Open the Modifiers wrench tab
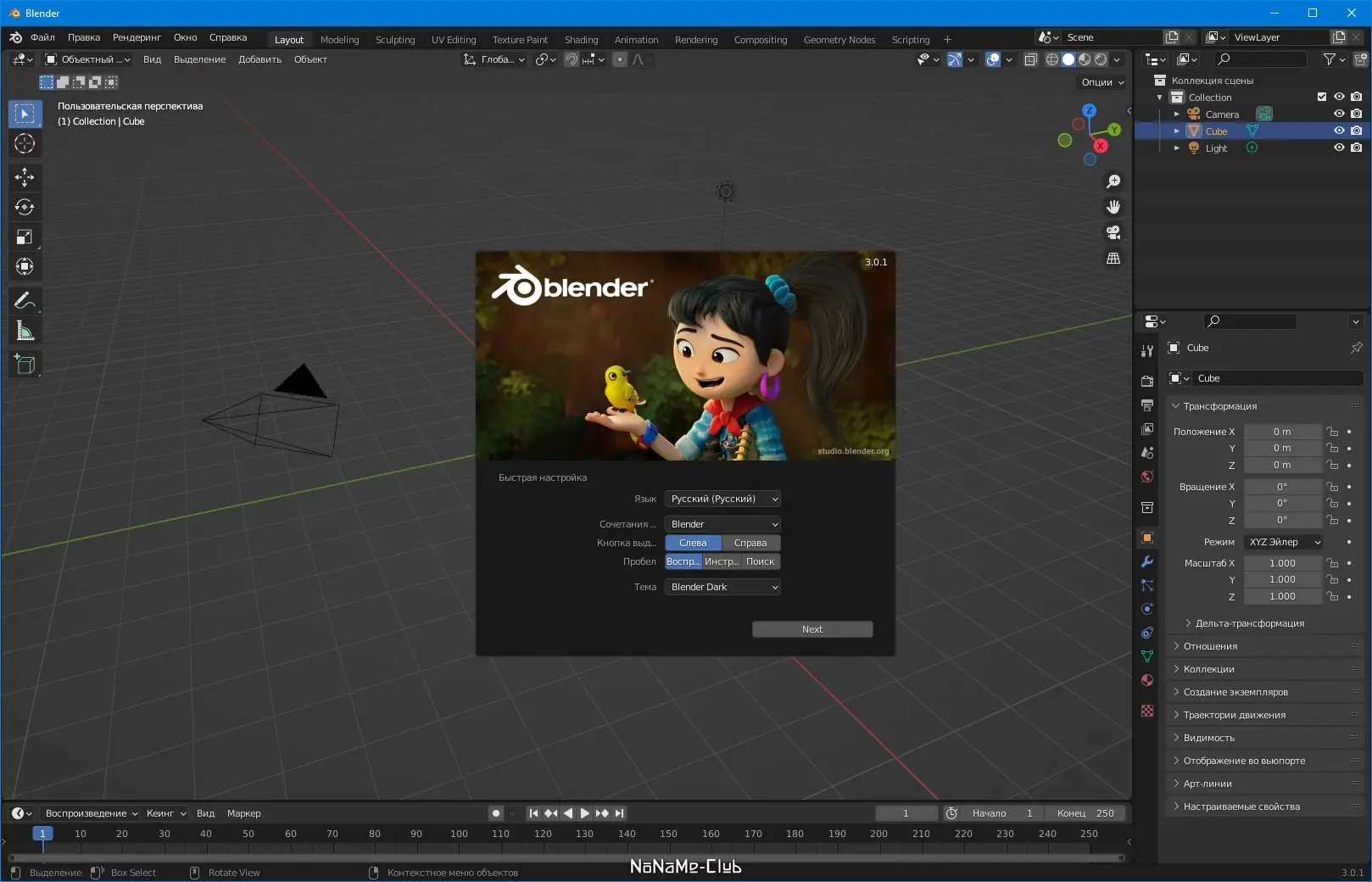This screenshot has width=1372, height=882. click(1147, 561)
